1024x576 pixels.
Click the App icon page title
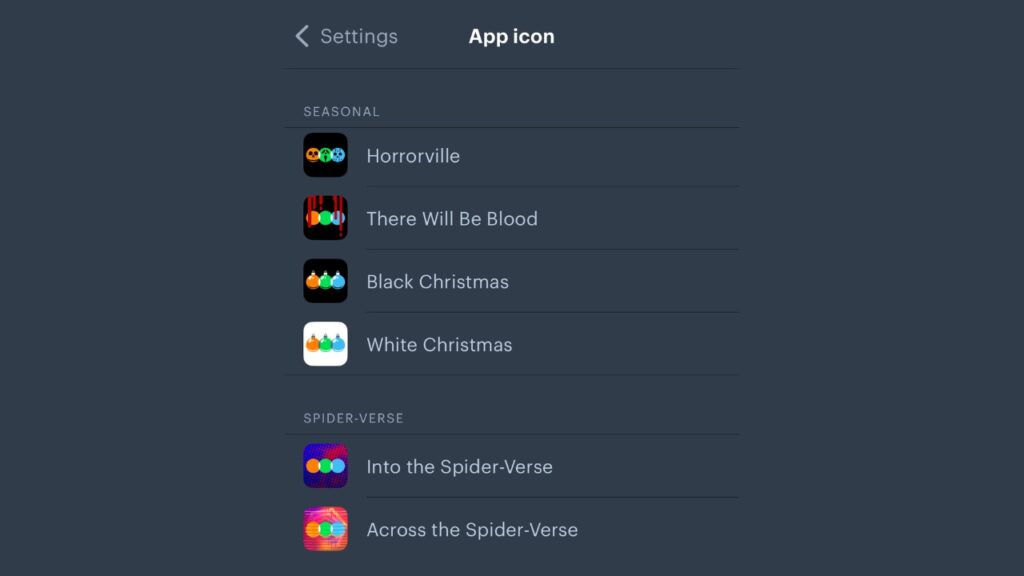pyautogui.click(x=511, y=37)
